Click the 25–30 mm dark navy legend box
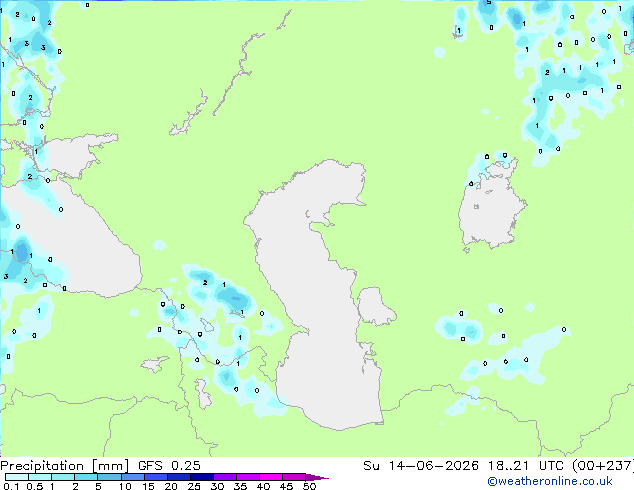Image resolution: width=634 pixels, height=490 pixels. coord(201,477)
